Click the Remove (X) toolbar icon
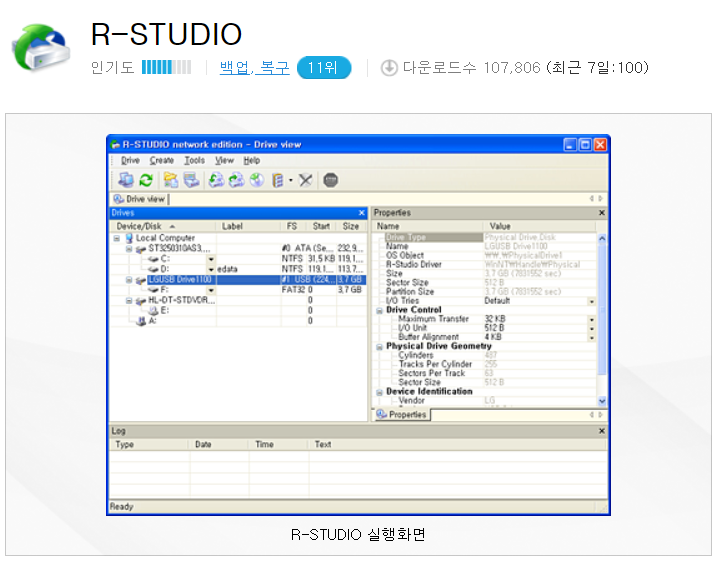This screenshot has width=719, height=561. (x=305, y=180)
